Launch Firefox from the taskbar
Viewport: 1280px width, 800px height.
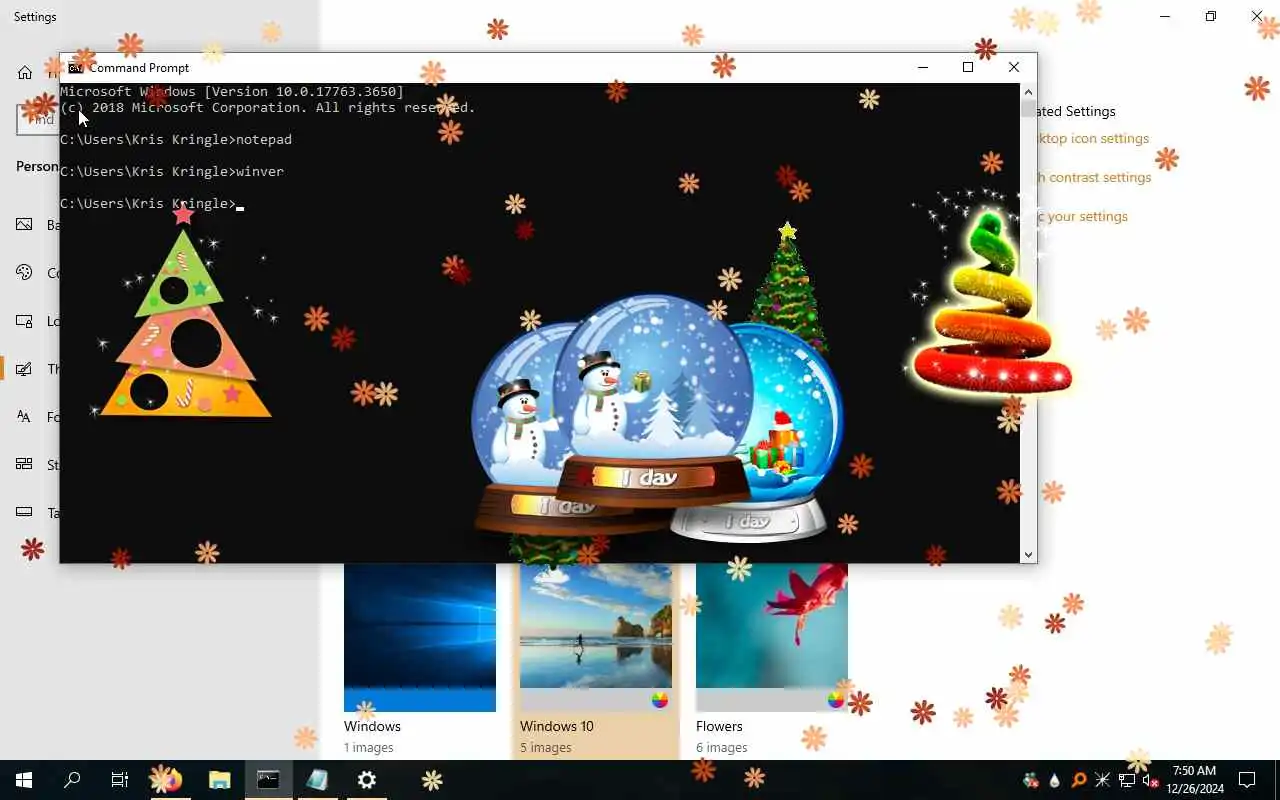click(x=171, y=780)
